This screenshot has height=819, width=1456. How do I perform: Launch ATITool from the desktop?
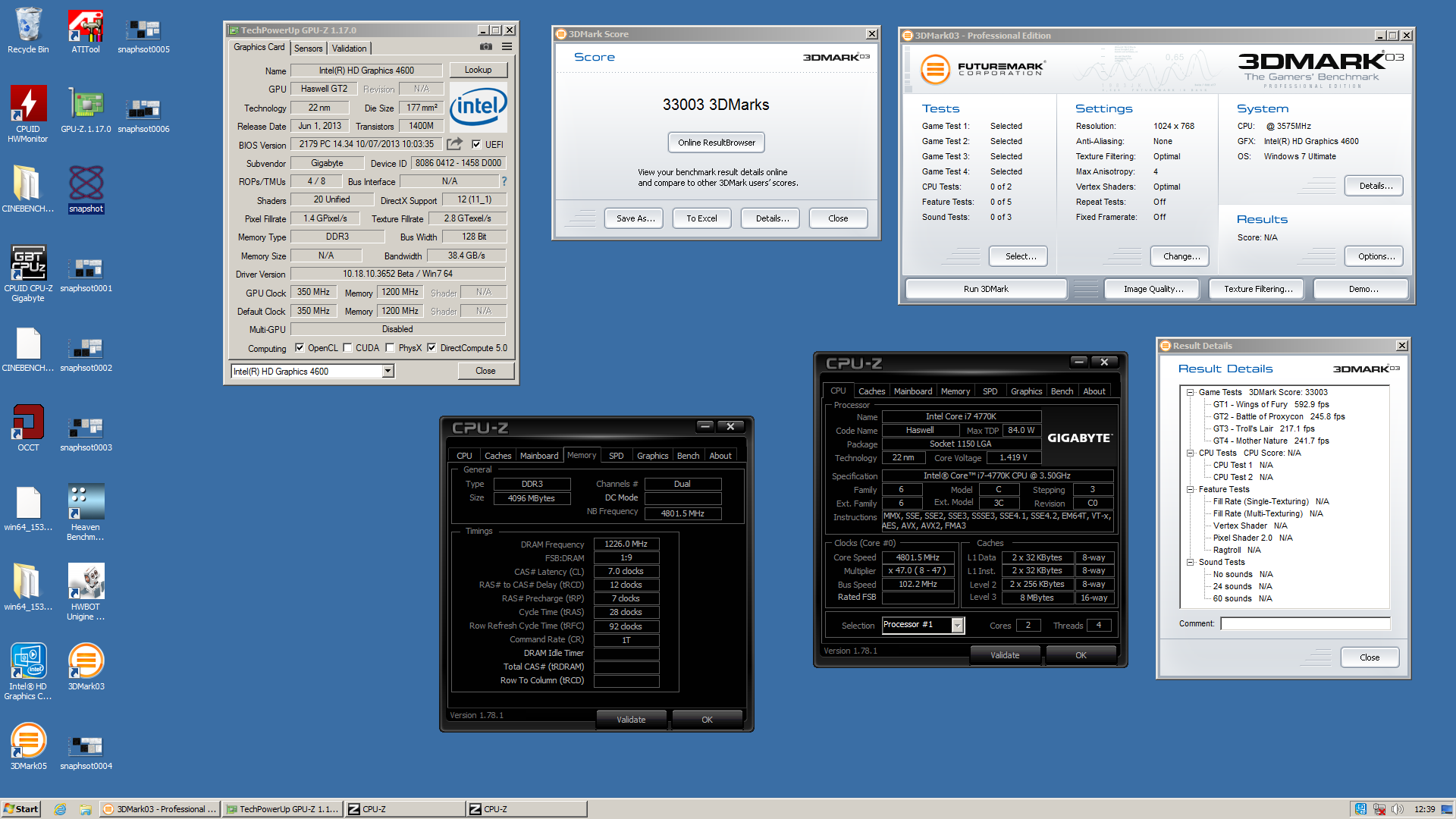pyautogui.click(x=86, y=30)
